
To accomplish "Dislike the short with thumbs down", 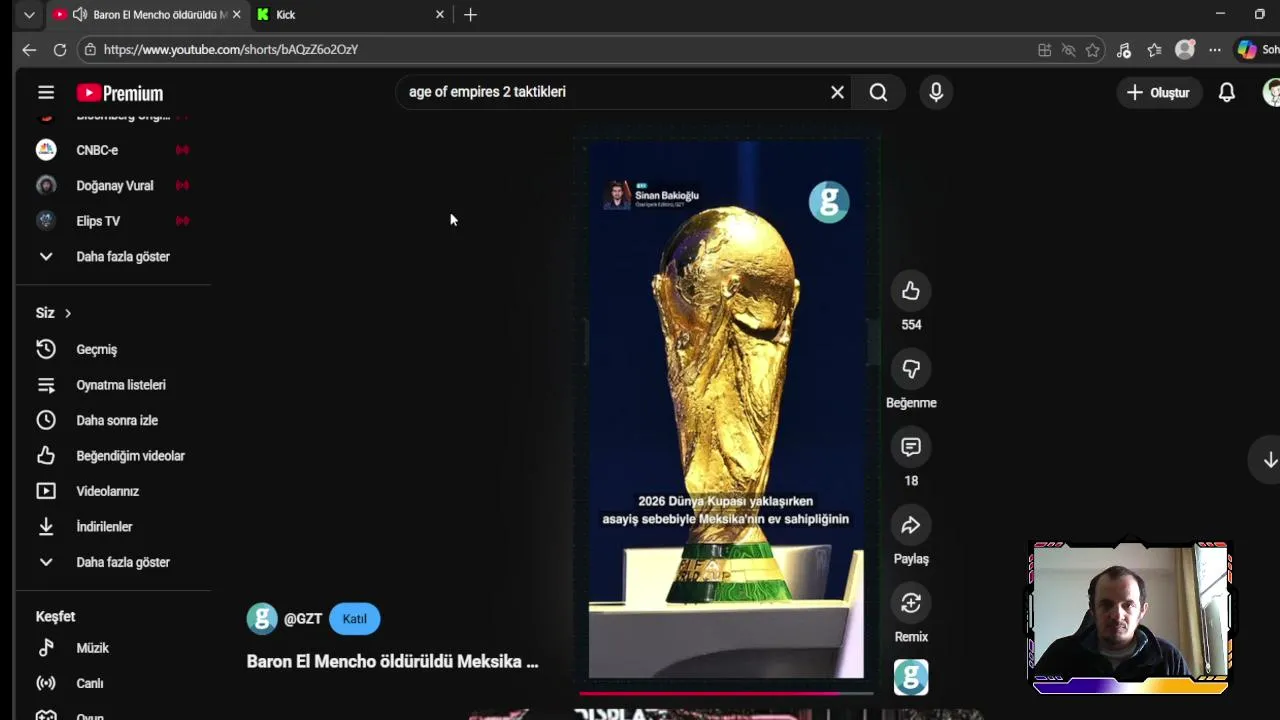I will pyautogui.click(x=911, y=369).
